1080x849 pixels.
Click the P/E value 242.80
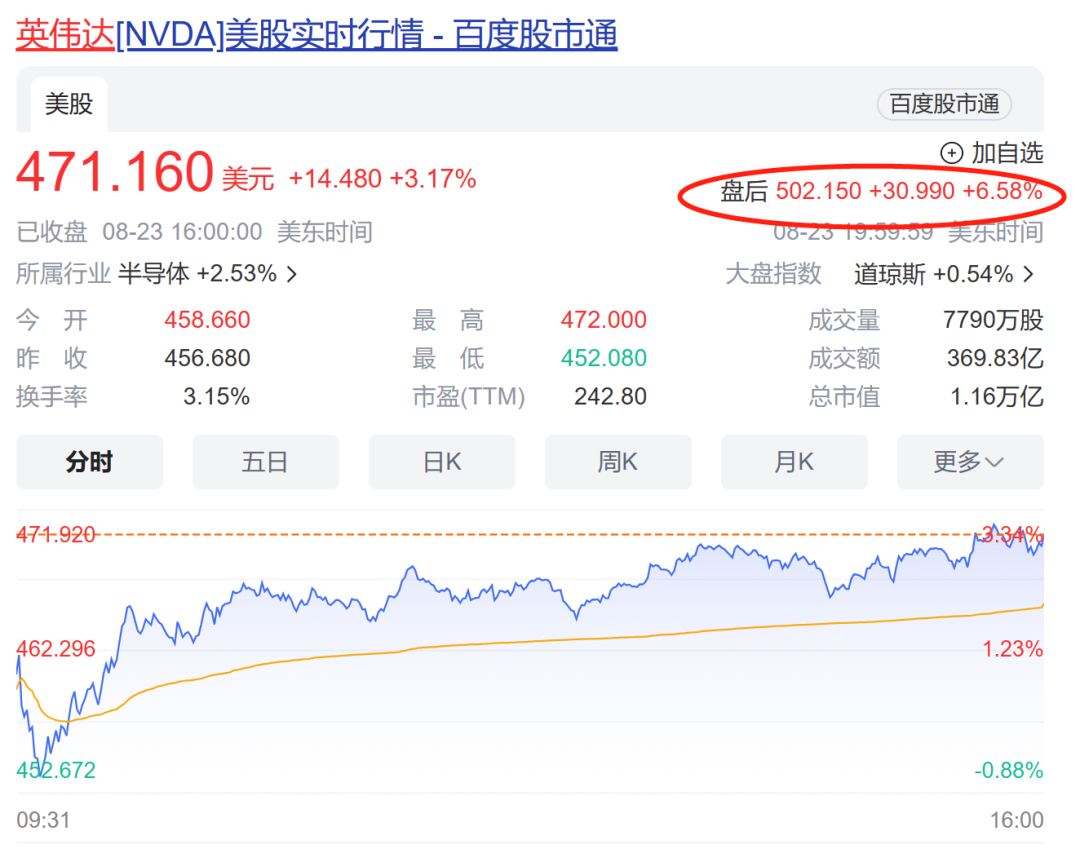tap(610, 397)
